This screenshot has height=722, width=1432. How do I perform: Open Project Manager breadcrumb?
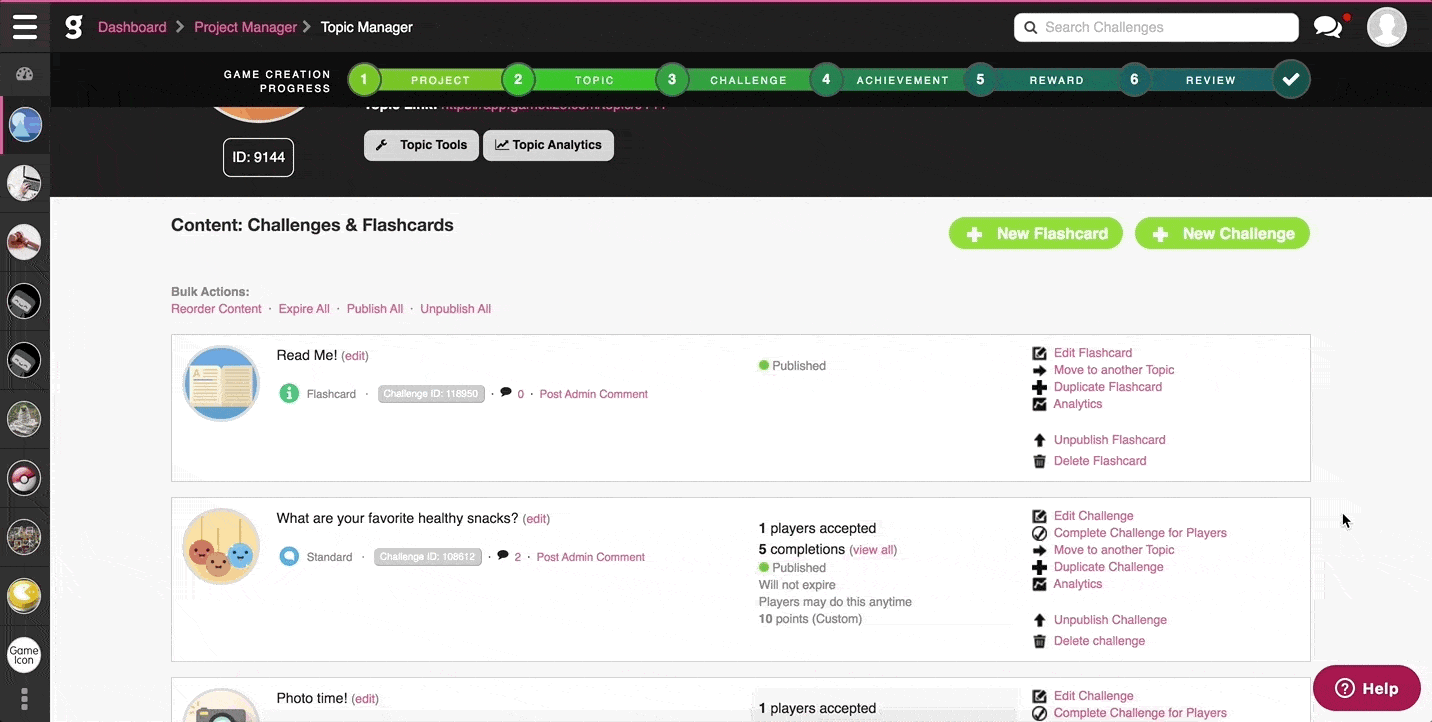click(245, 27)
